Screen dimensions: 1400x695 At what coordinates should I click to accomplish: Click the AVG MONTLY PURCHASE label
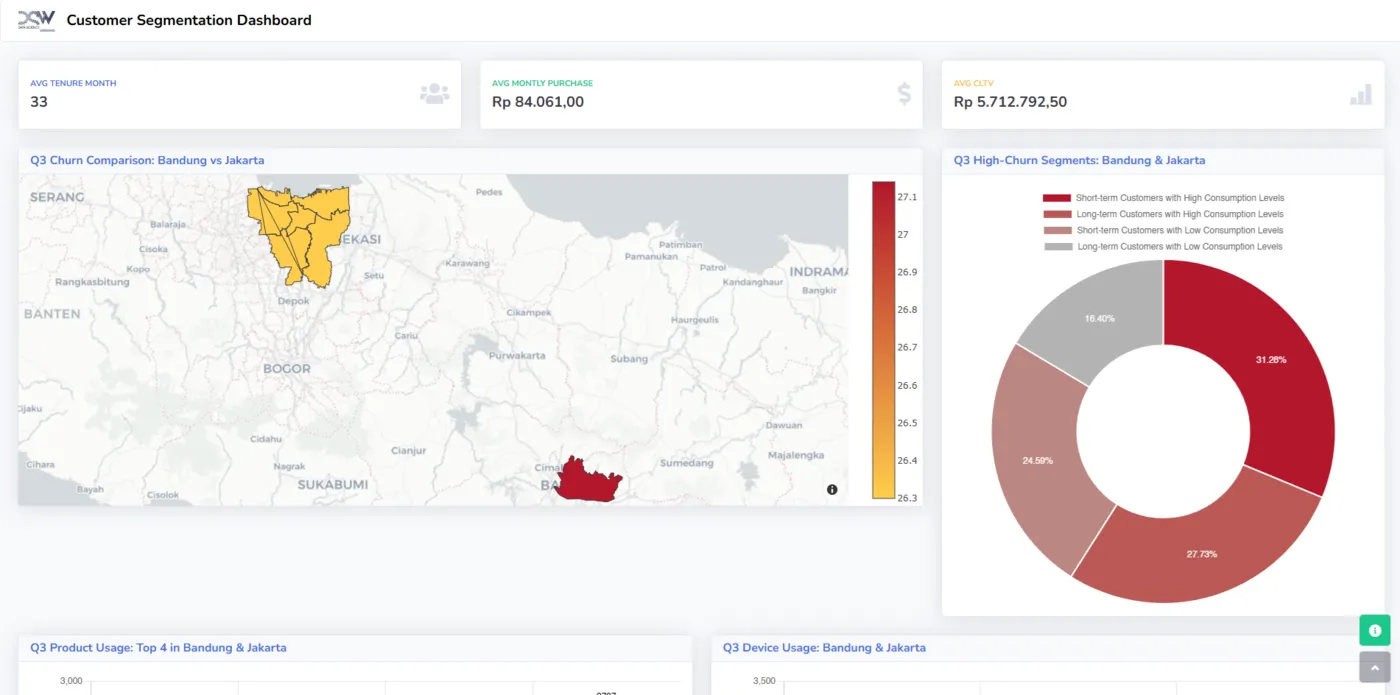click(x=542, y=83)
